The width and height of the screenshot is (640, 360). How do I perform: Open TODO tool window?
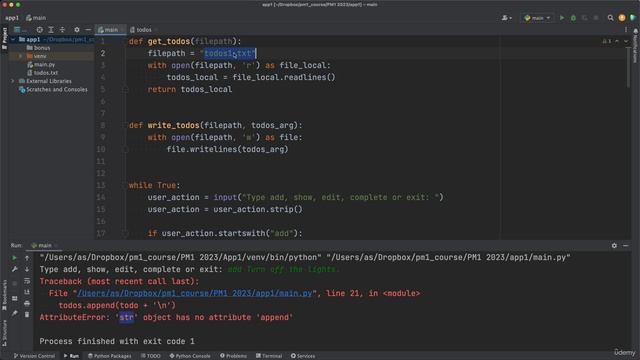[x=151, y=356]
